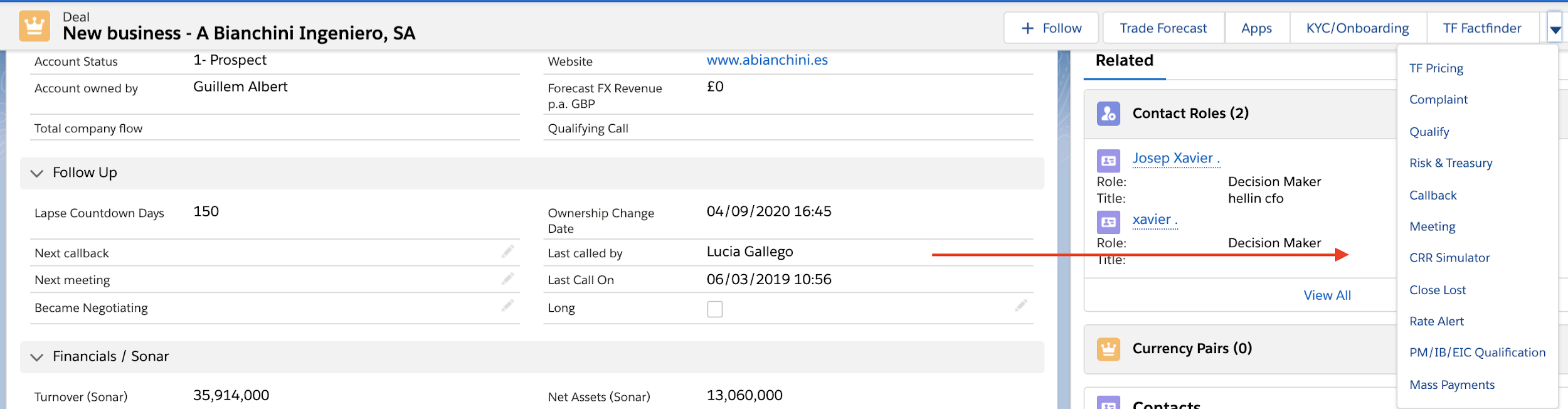Choose PM/IB/EIC Qualification menu item
Image resolution: width=1568 pixels, height=409 pixels.
(x=1477, y=353)
